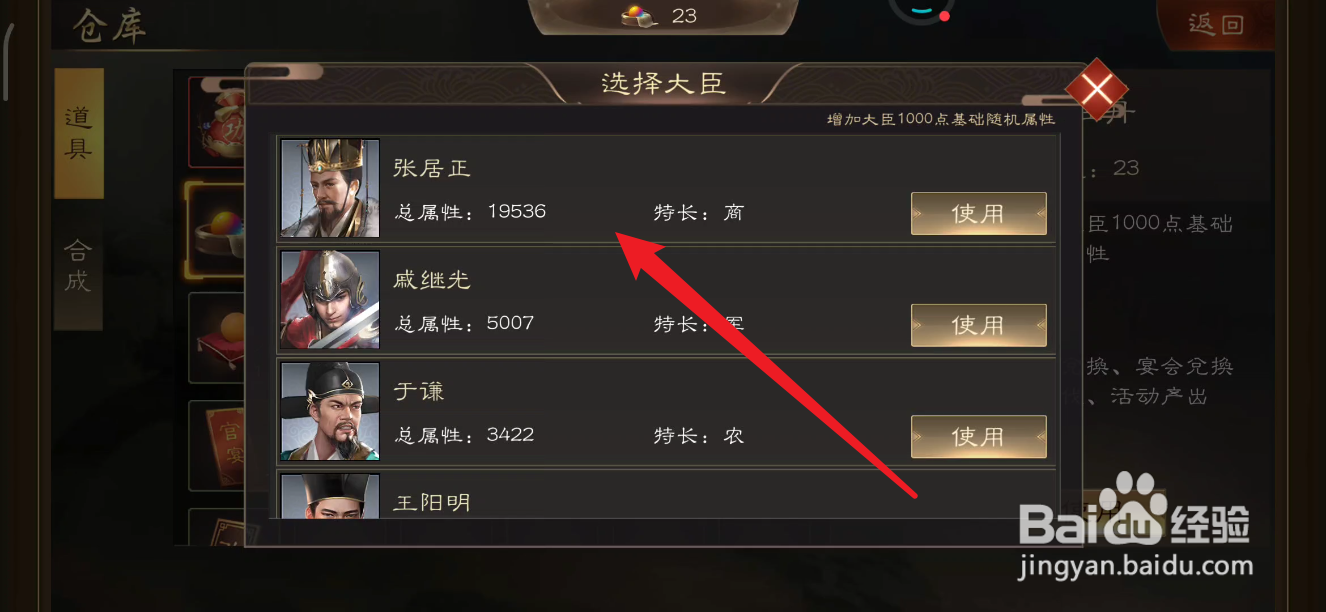The image size is (1326, 612).
Task: Switch to the 道具 tab
Action: click(x=79, y=133)
